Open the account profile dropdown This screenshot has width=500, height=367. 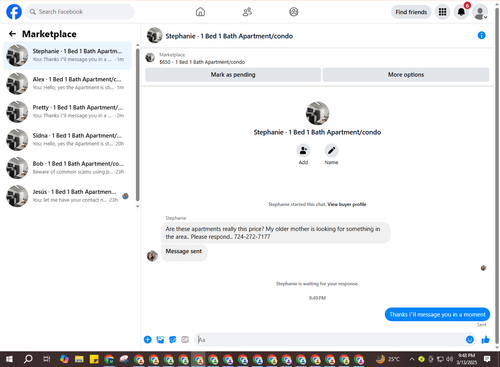(480, 12)
